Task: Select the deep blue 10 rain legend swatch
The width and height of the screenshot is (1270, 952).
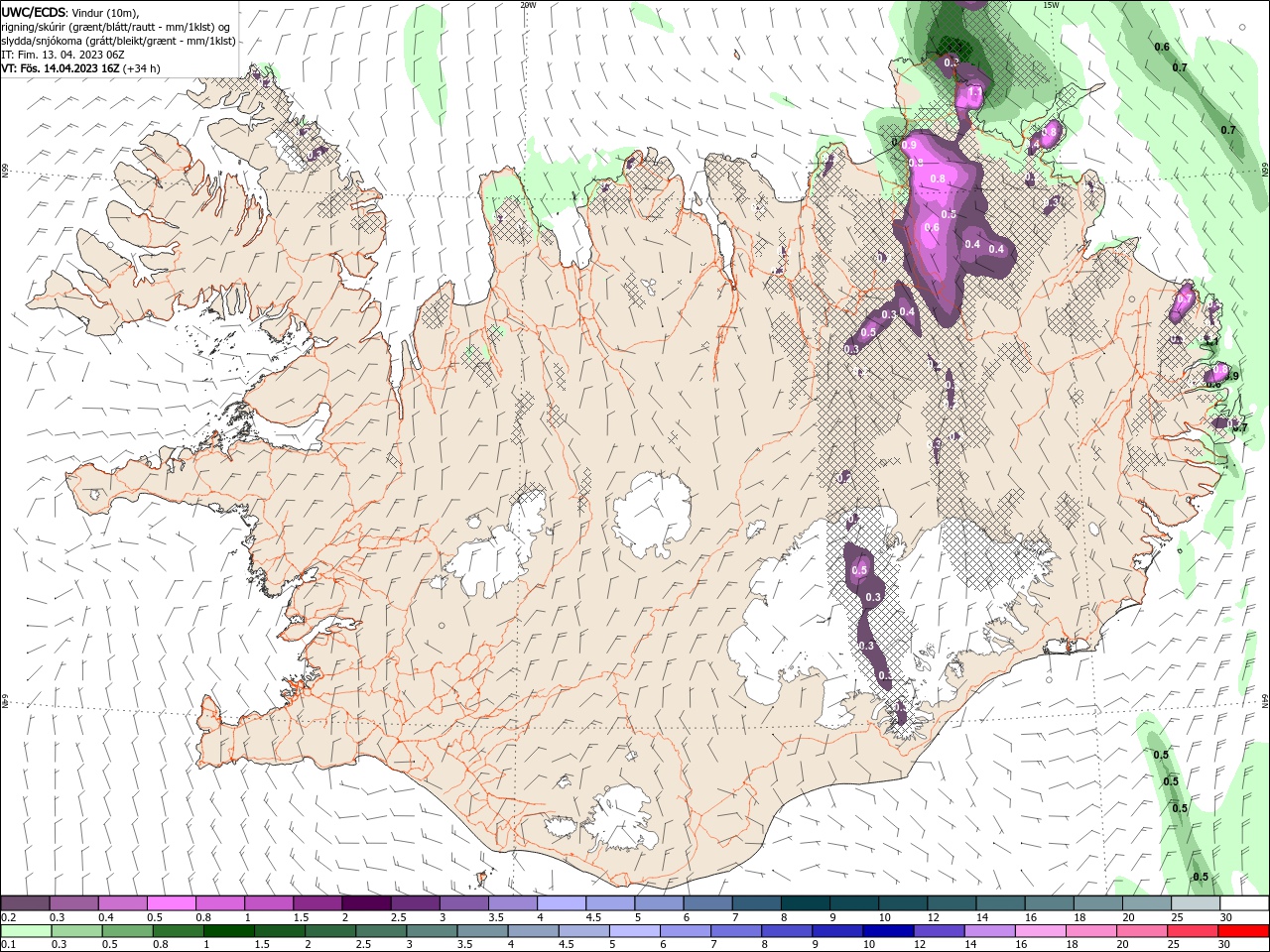Action: coord(886,931)
